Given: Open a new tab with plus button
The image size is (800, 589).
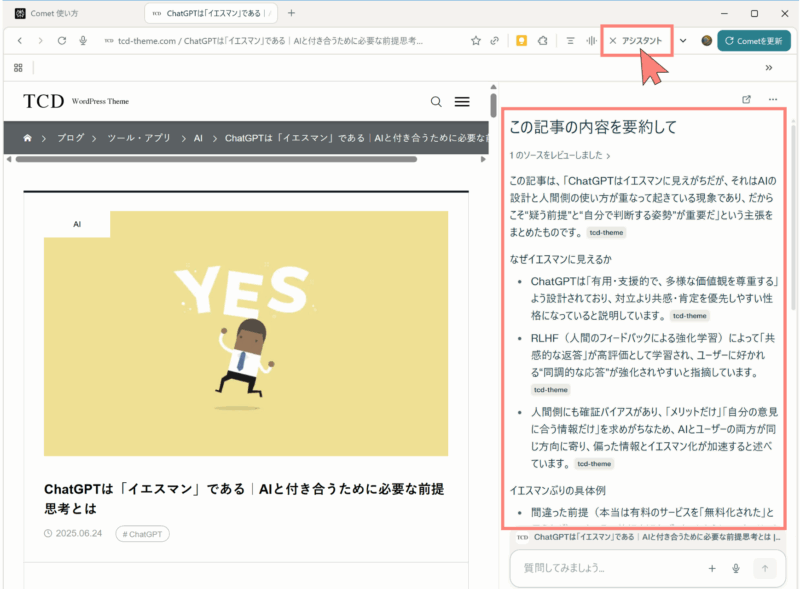Looking at the screenshot, I should (x=291, y=13).
